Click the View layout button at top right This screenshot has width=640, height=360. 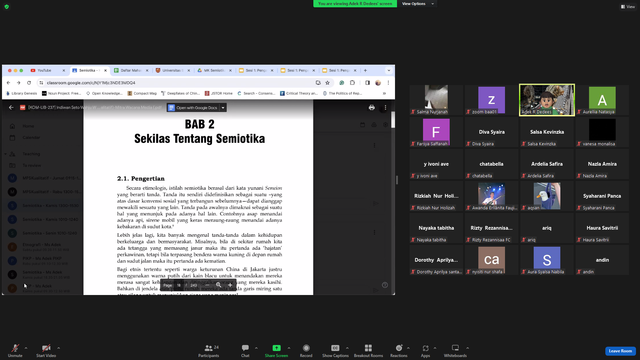[628, 7]
